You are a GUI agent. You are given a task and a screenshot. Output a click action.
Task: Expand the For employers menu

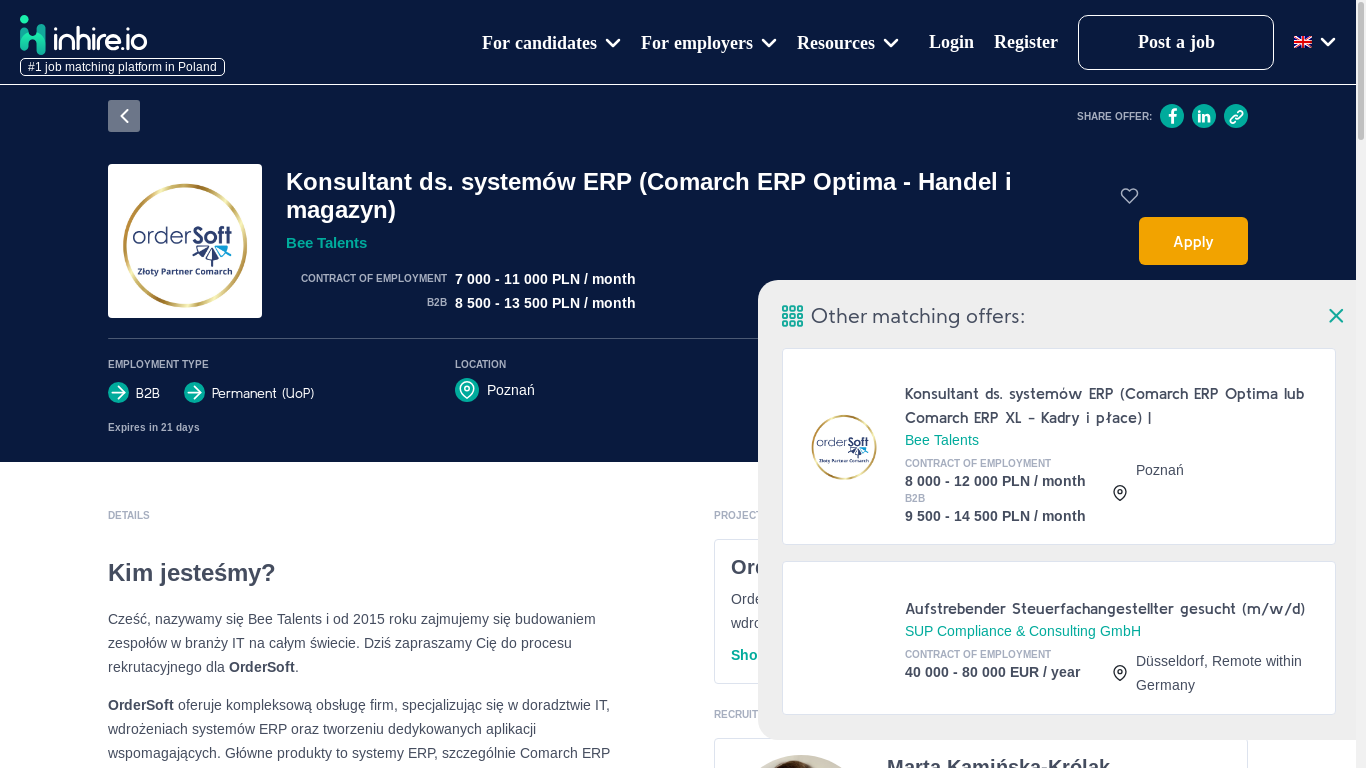[709, 43]
